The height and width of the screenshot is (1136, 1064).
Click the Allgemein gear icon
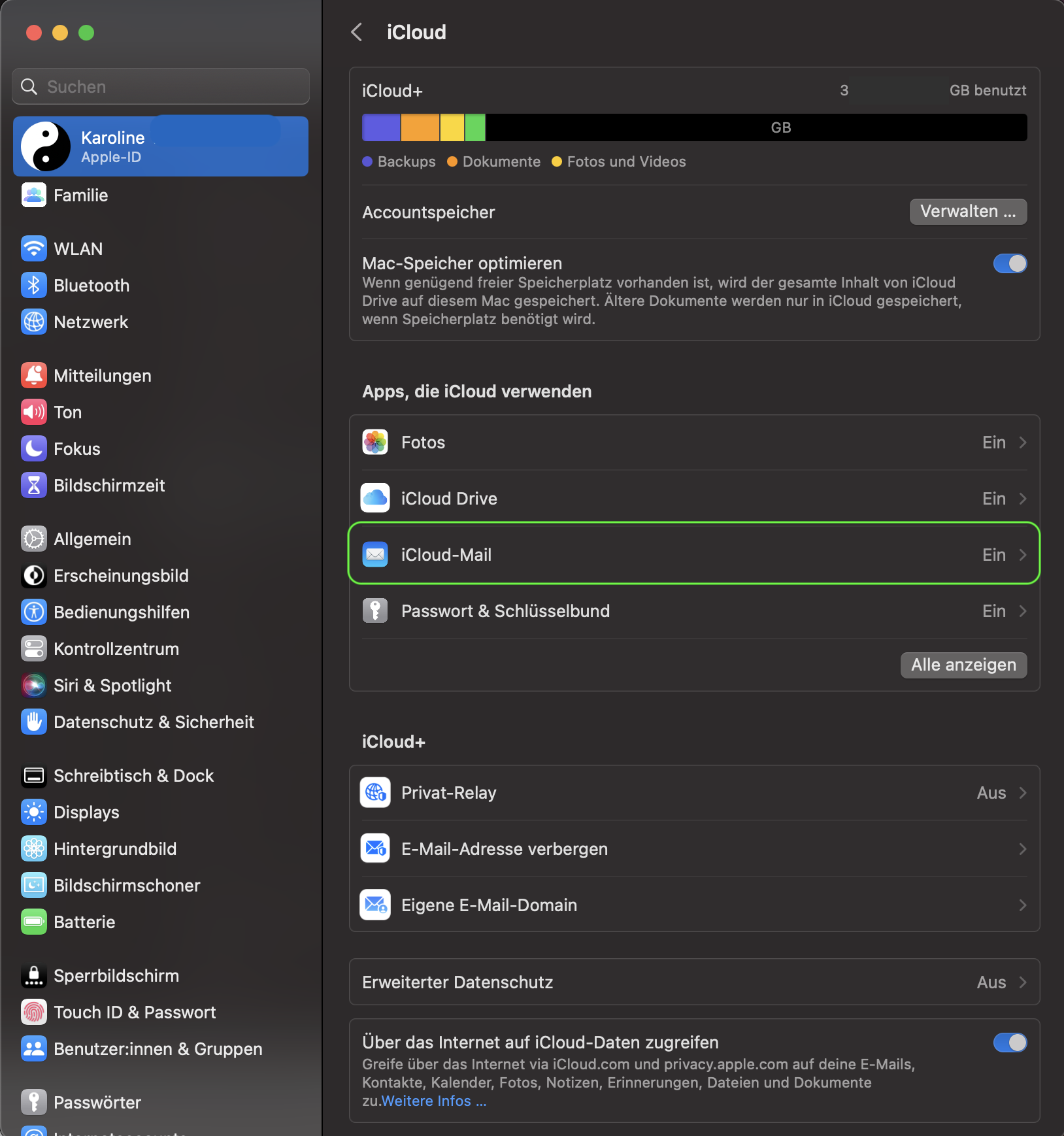[34, 539]
